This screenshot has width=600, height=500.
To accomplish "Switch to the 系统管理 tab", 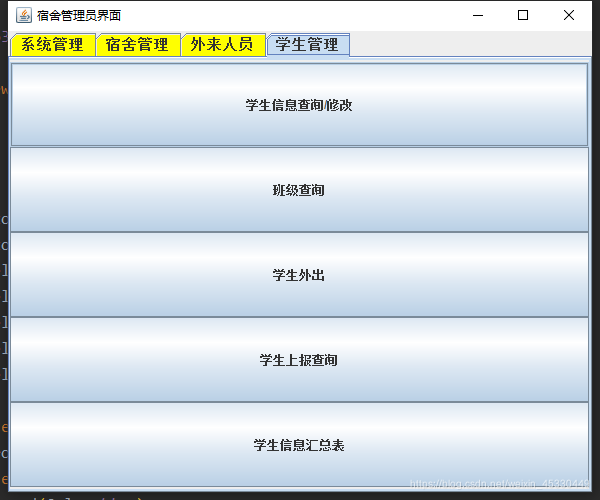I will [x=53, y=45].
